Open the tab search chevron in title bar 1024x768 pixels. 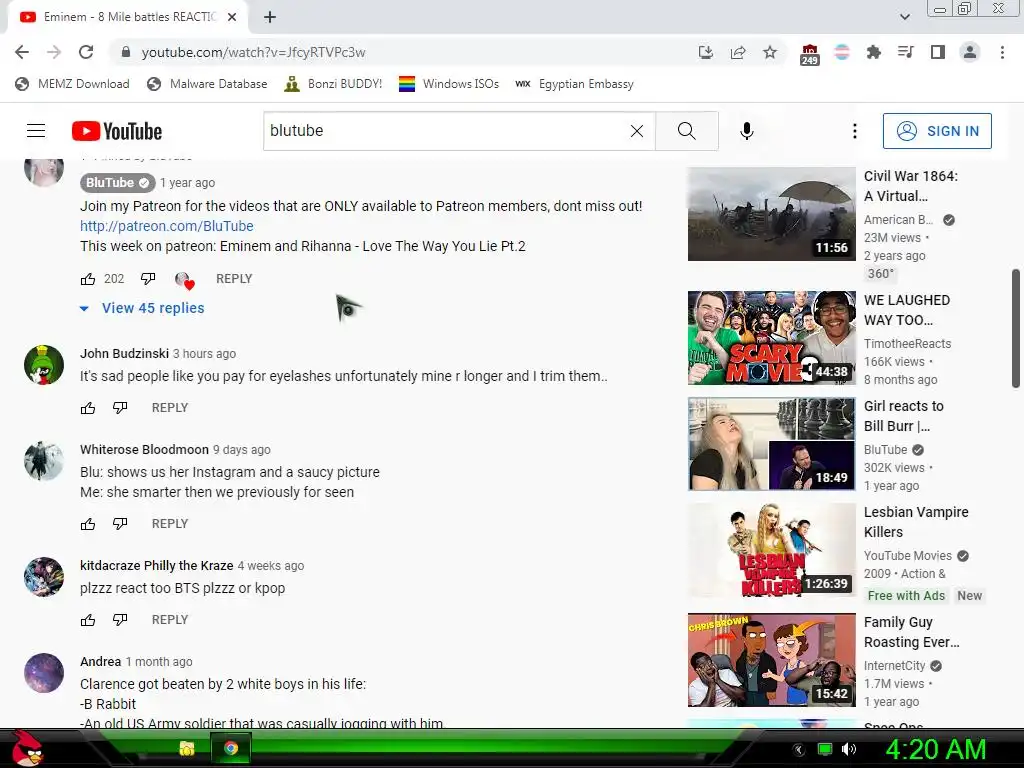click(904, 17)
